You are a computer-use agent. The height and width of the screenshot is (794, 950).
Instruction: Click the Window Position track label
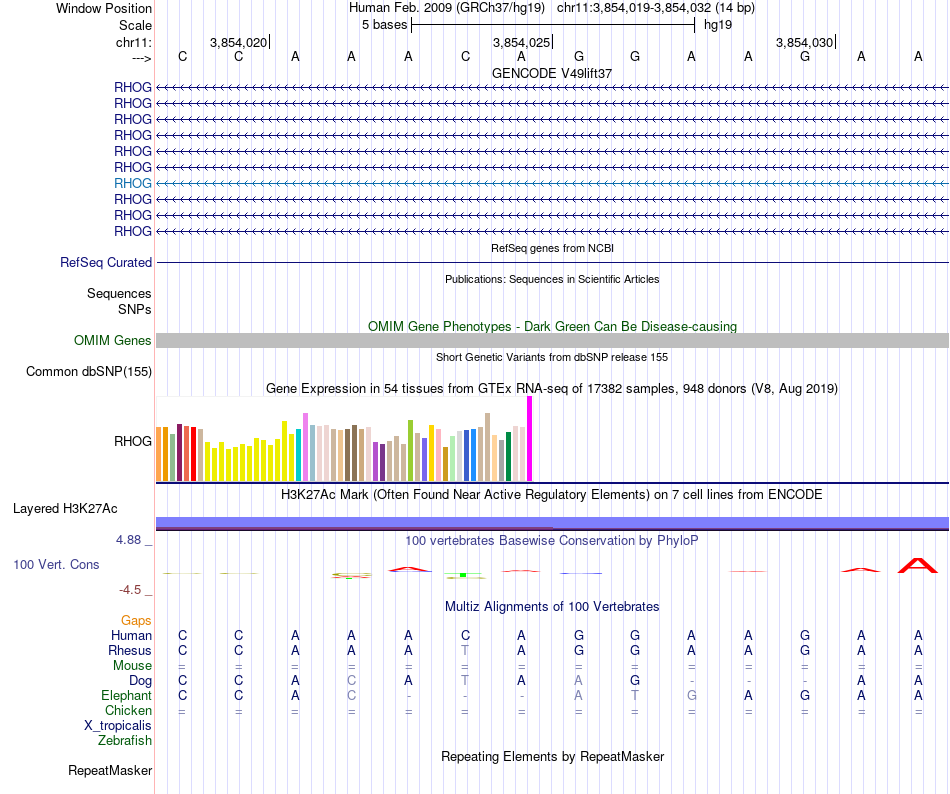click(x=104, y=8)
